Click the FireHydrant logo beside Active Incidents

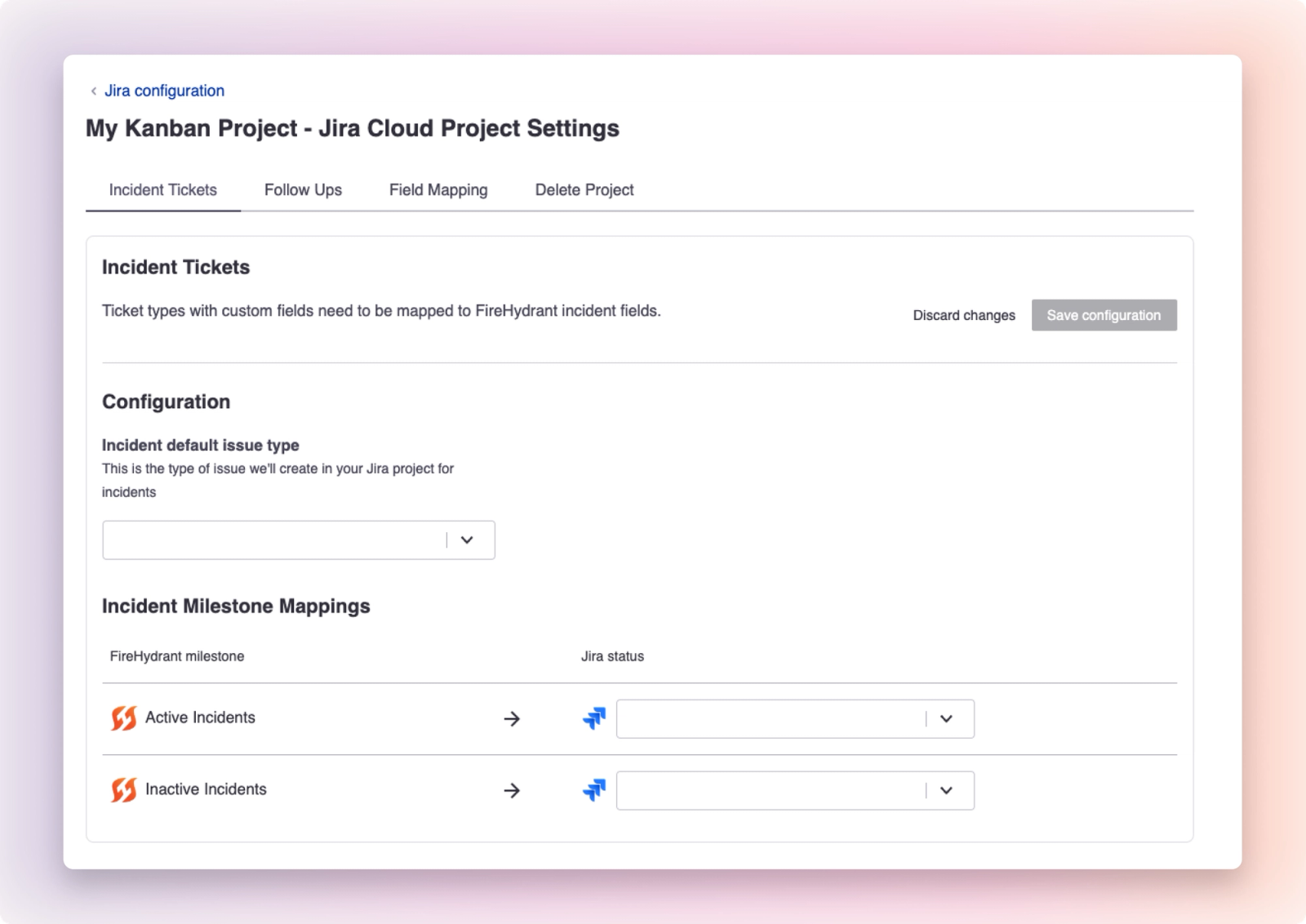(x=124, y=718)
